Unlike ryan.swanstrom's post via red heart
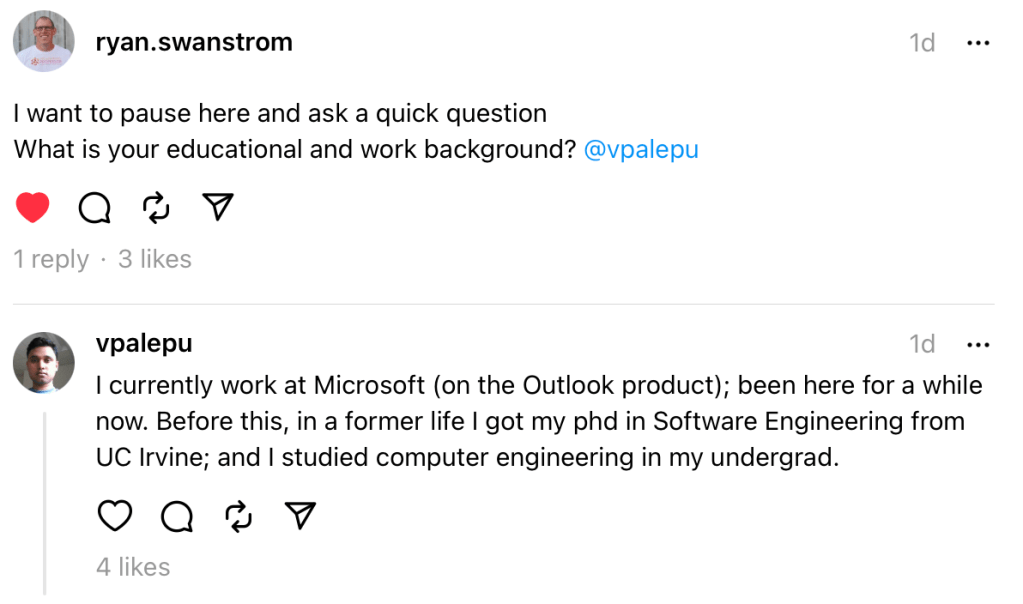 click(x=33, y=207)
